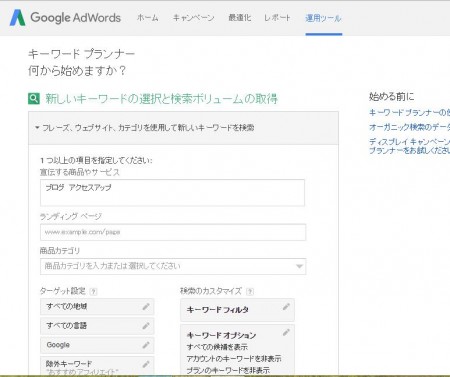Screen dimensions: 450x377
Task: Click the すべての地域 targeting box
Action: point(97,307)
